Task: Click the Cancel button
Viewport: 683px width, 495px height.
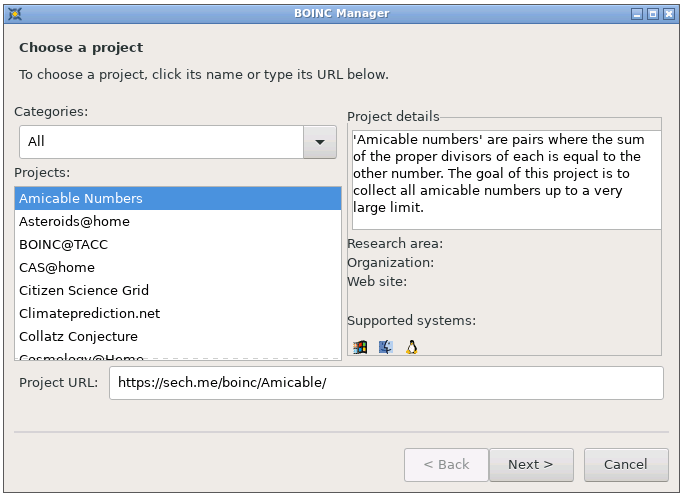Action: pos(626,465)
